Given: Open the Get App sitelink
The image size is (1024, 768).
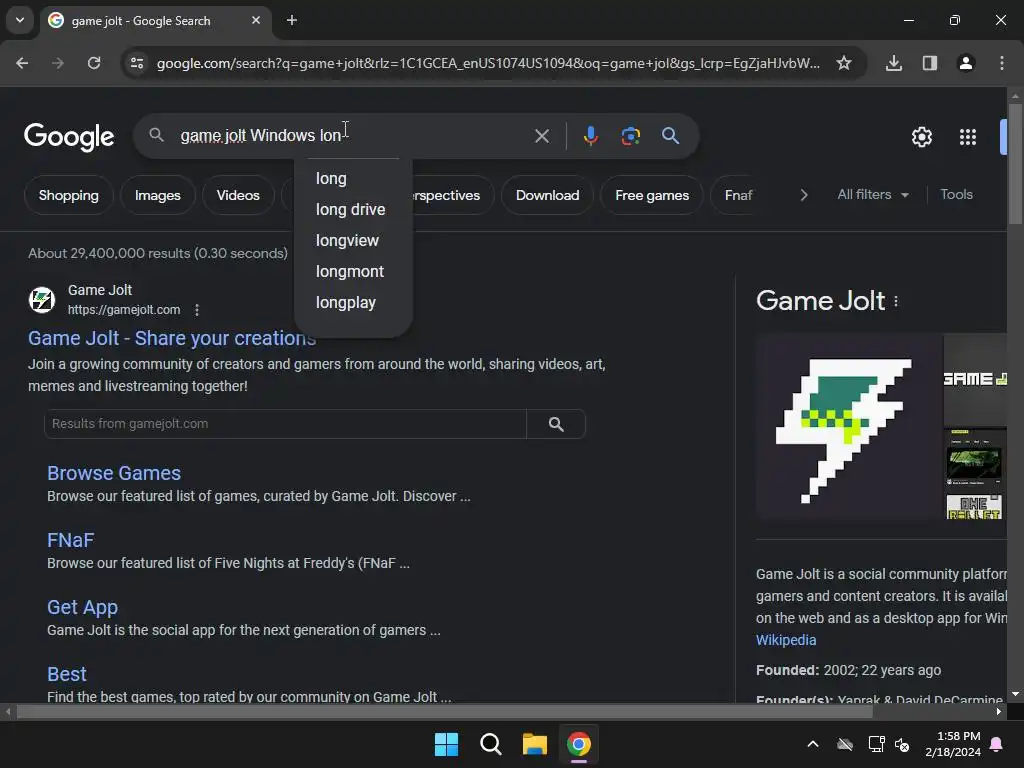Looking at the screenshot, I should point(82,607).
